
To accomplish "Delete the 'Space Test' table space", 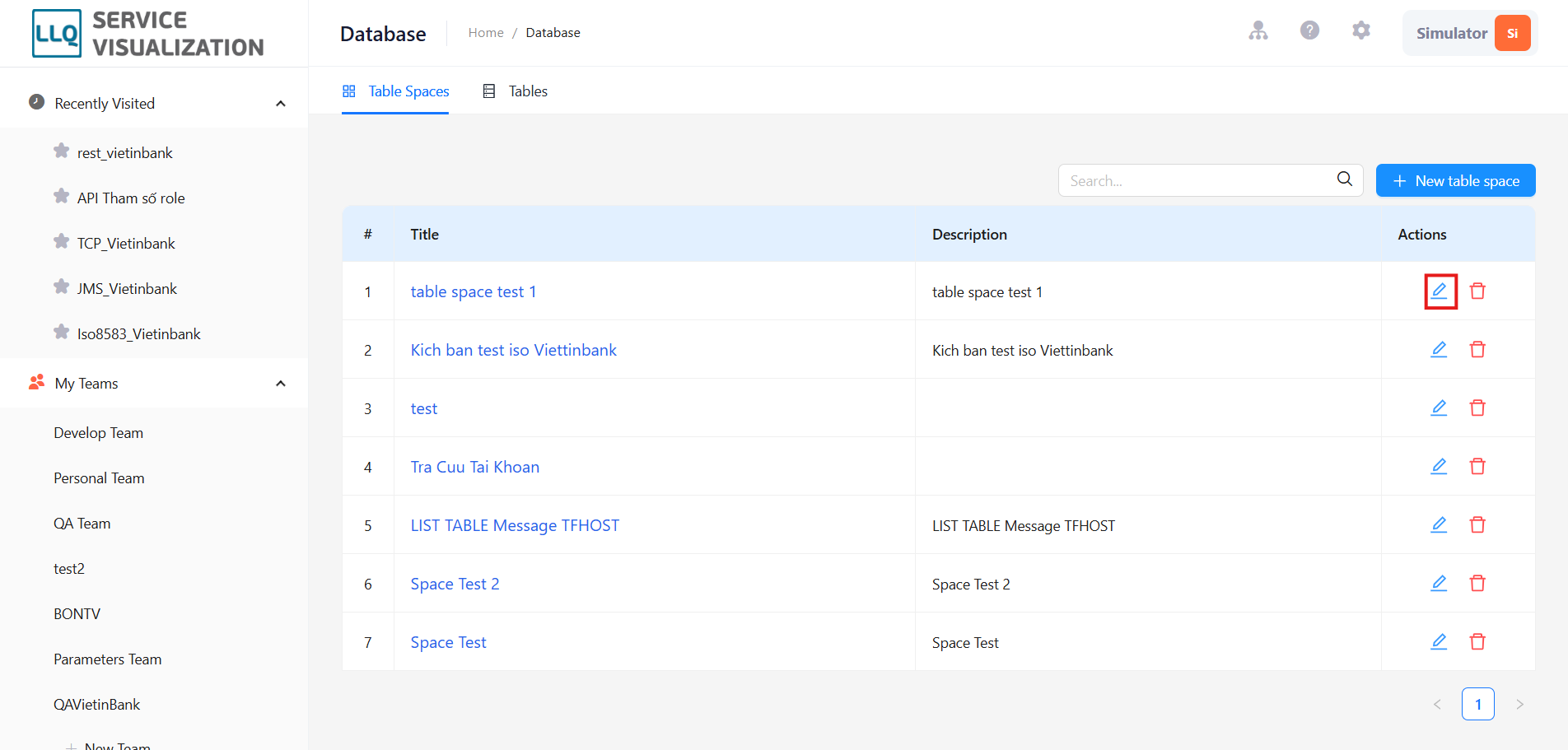I will pyautogui.click(x=1477, y=642).
